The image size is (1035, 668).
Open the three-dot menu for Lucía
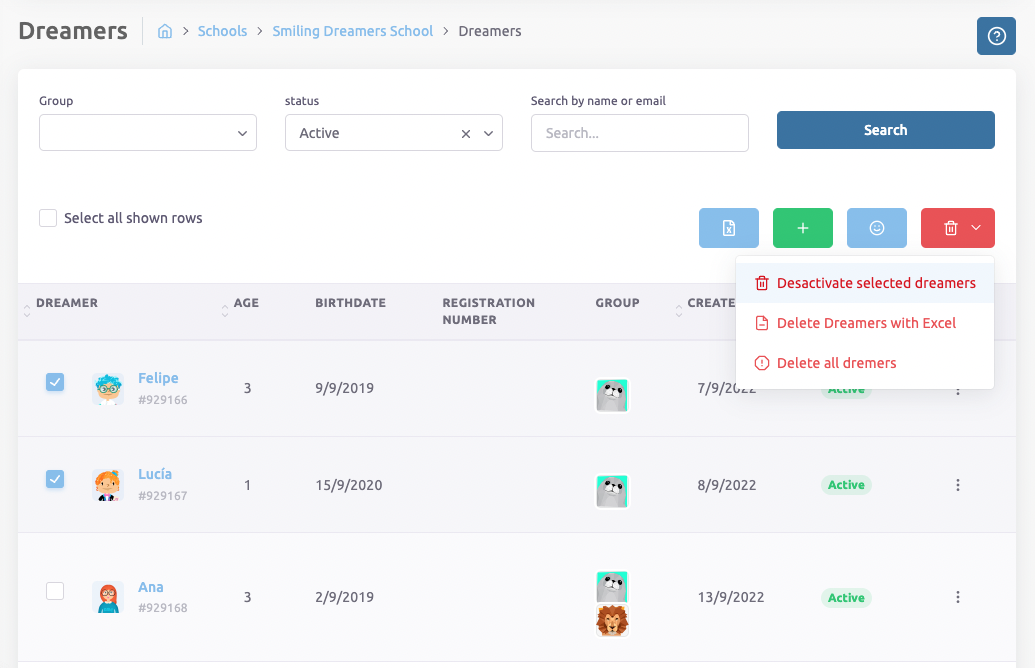[x=957, y=485]
